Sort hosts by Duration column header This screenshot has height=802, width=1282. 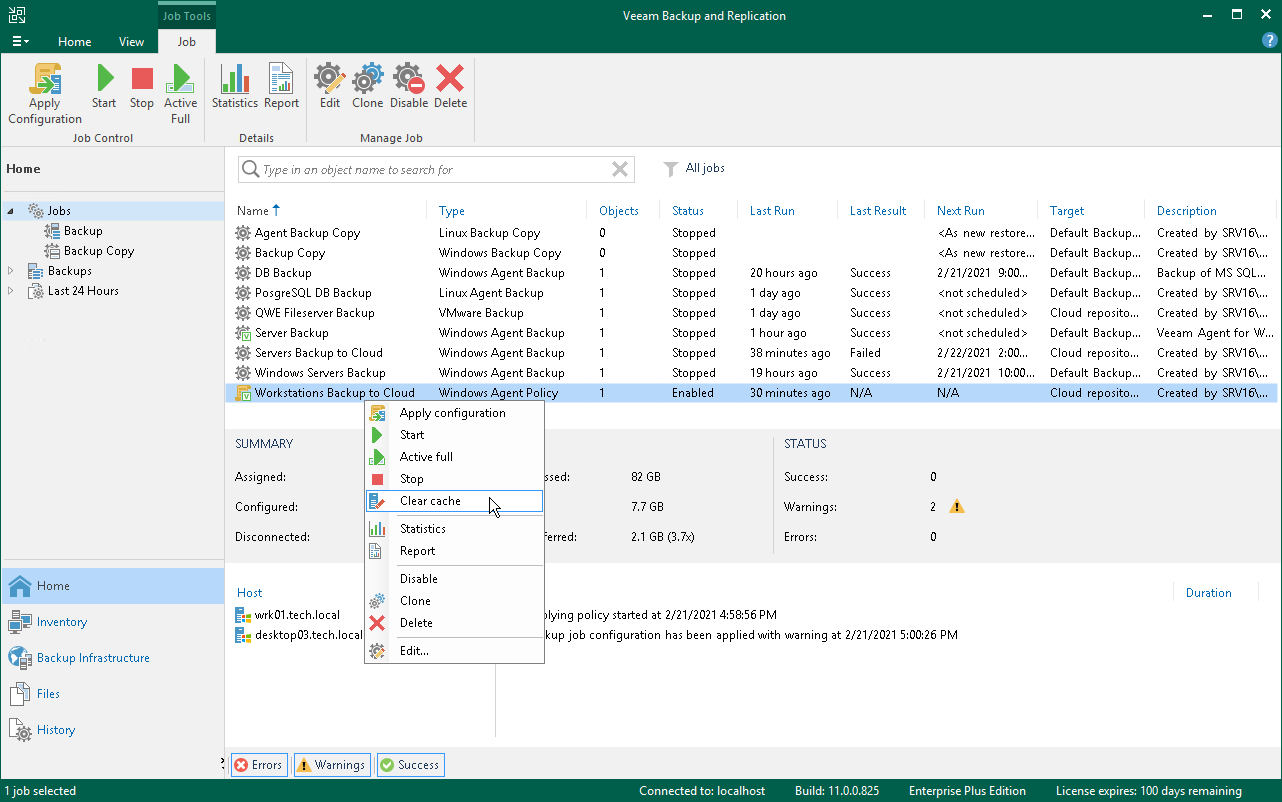1208,593
